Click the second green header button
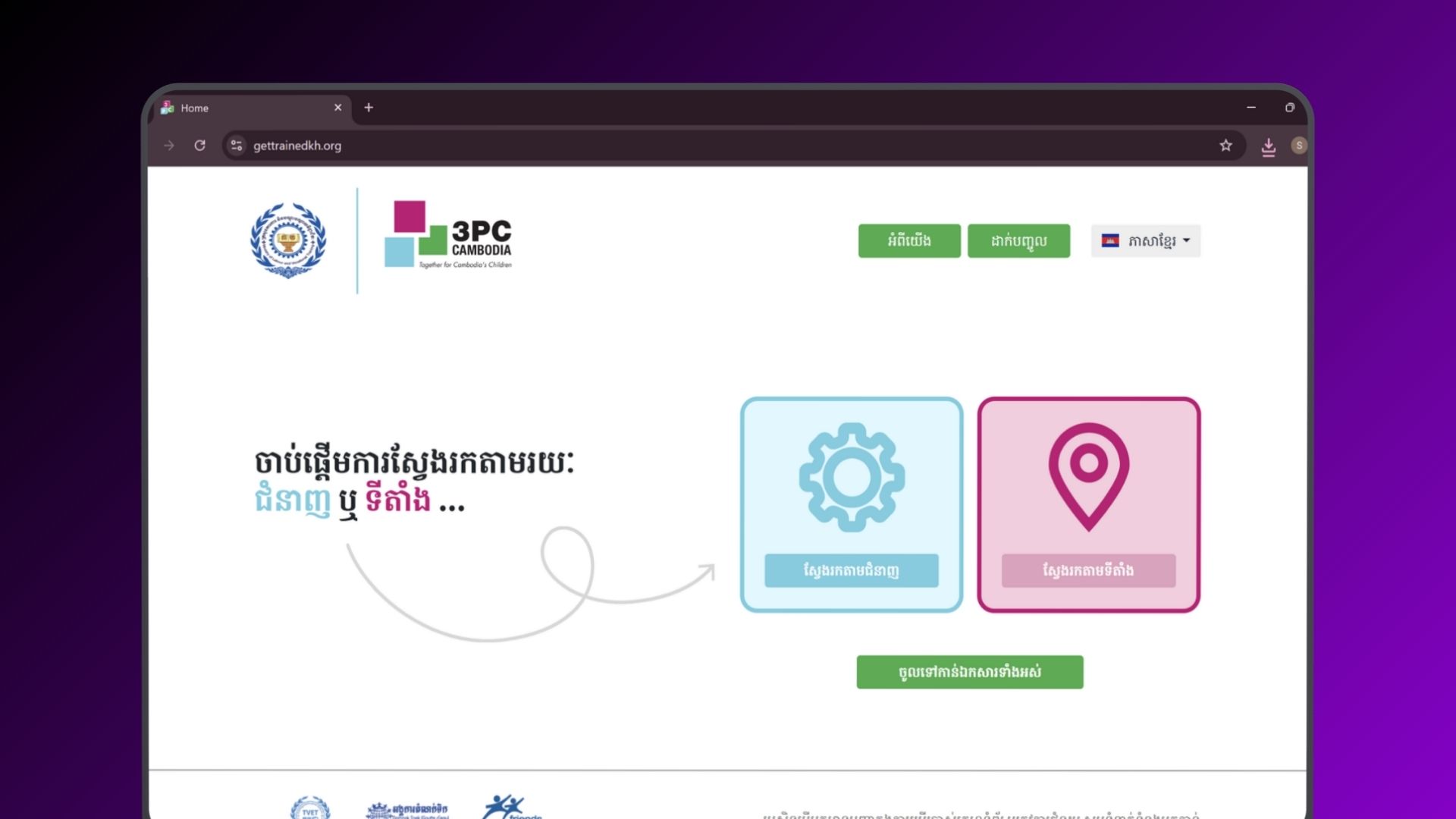Viewport: 1456px width, 819px height. click(x=1018, y=241)
